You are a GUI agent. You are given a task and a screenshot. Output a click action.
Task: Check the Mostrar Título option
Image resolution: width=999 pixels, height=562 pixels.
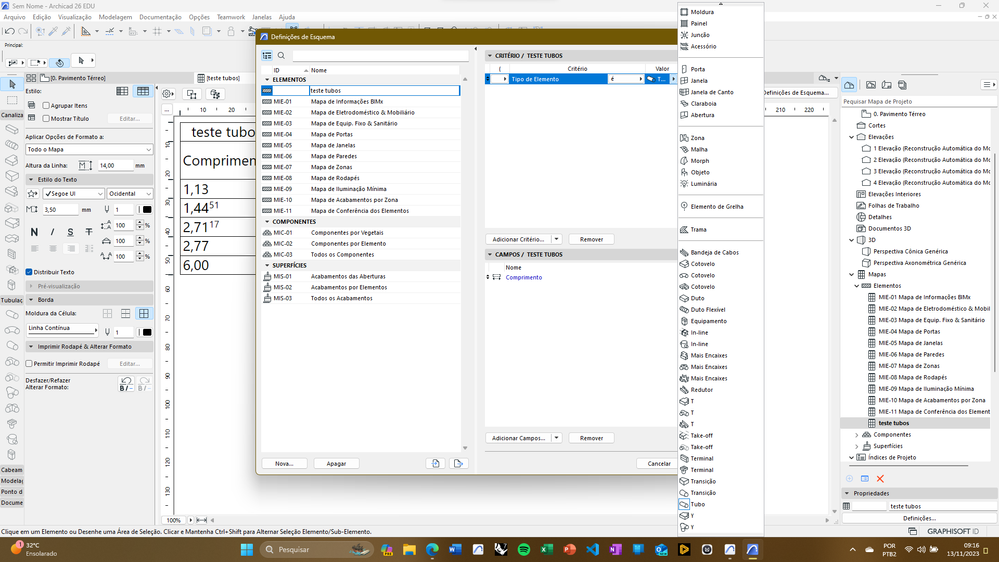(x=46, y=118)
